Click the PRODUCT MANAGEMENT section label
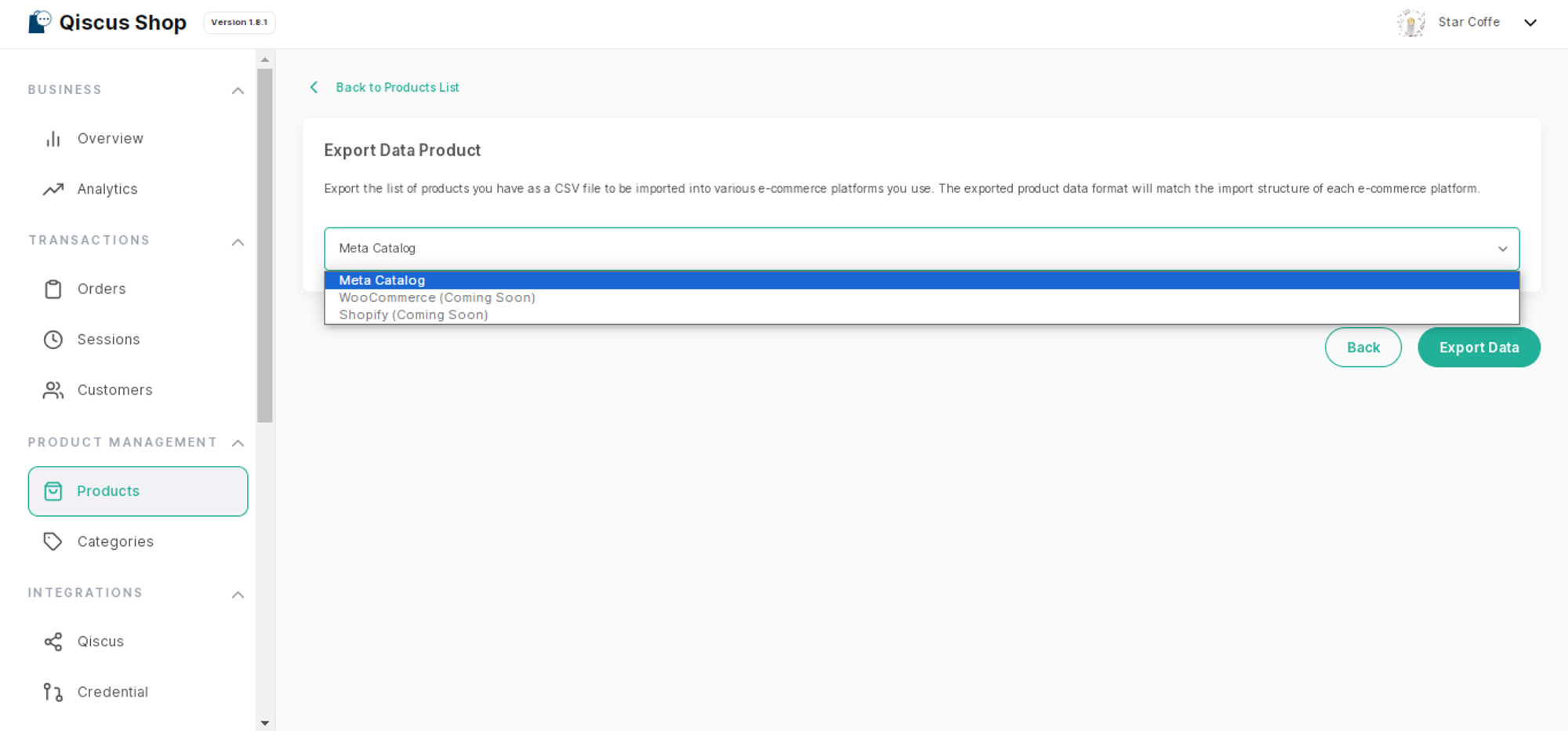The image size is (1568, 731). pyautogui.click(x=122, y=442)
